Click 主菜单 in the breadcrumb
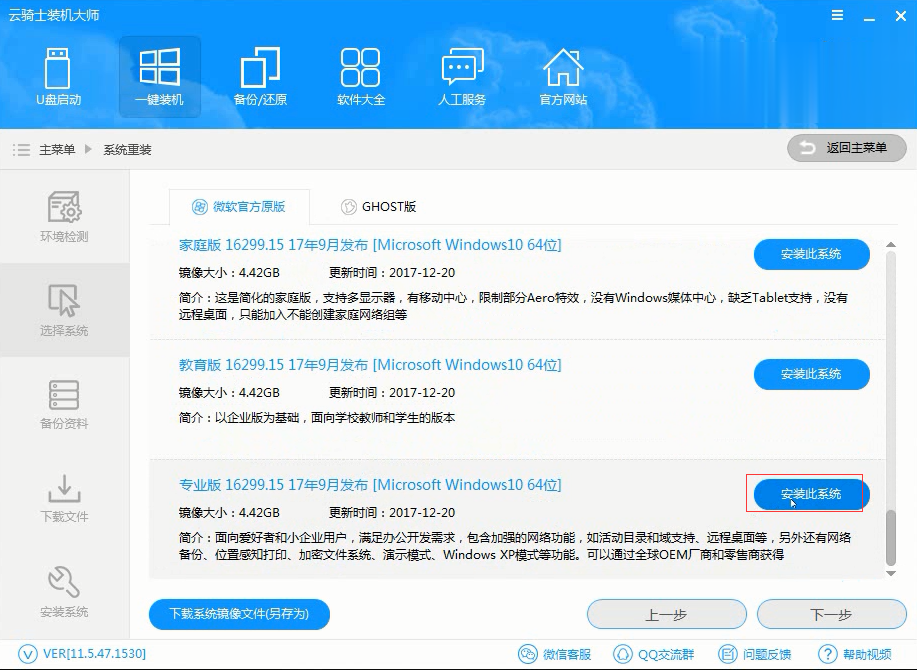Image resolution: width=917 pixels, height=670 pixels. click(x=57, y=150)
